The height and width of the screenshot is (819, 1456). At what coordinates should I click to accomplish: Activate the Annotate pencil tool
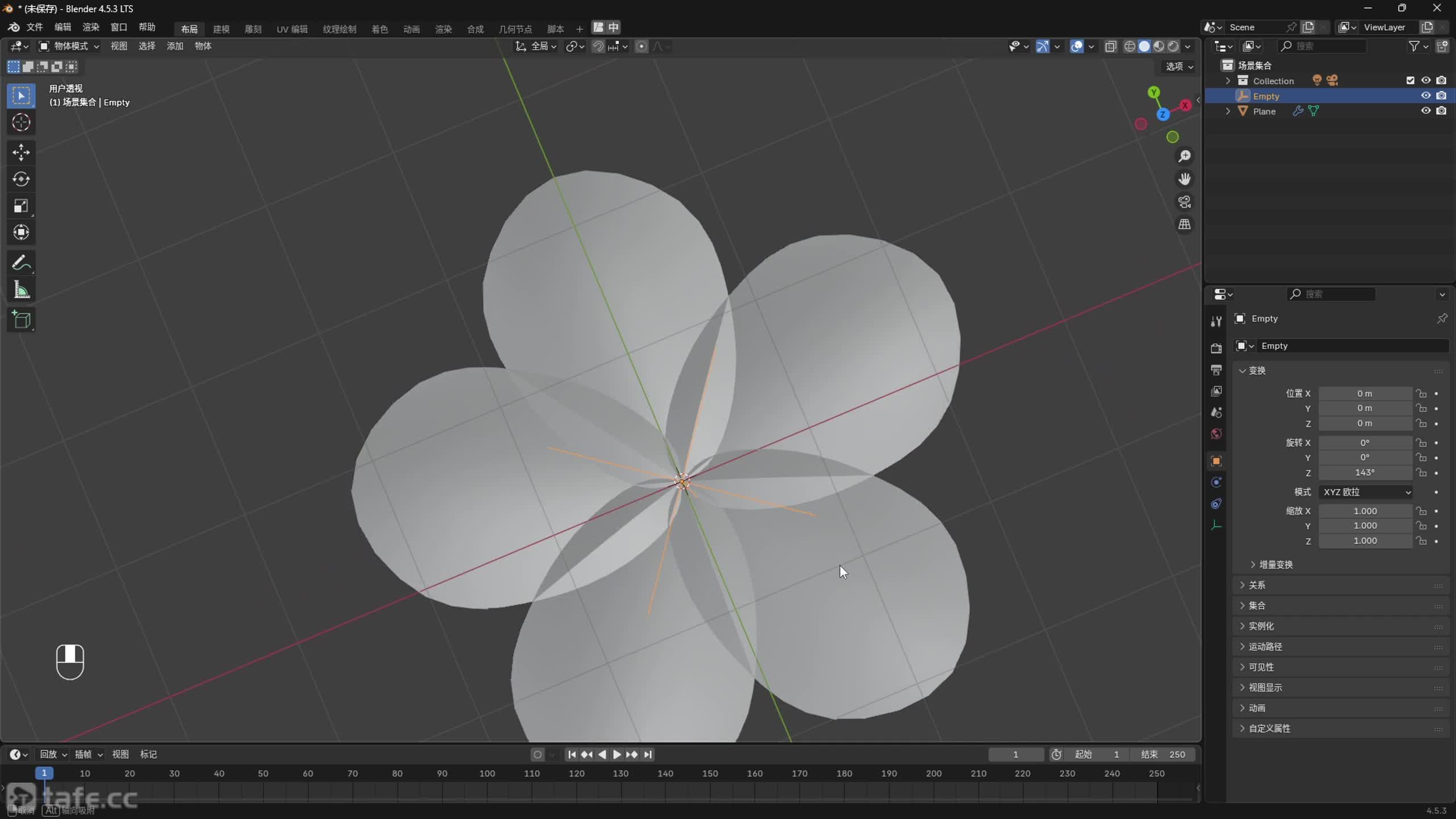(x=21, y=263)
